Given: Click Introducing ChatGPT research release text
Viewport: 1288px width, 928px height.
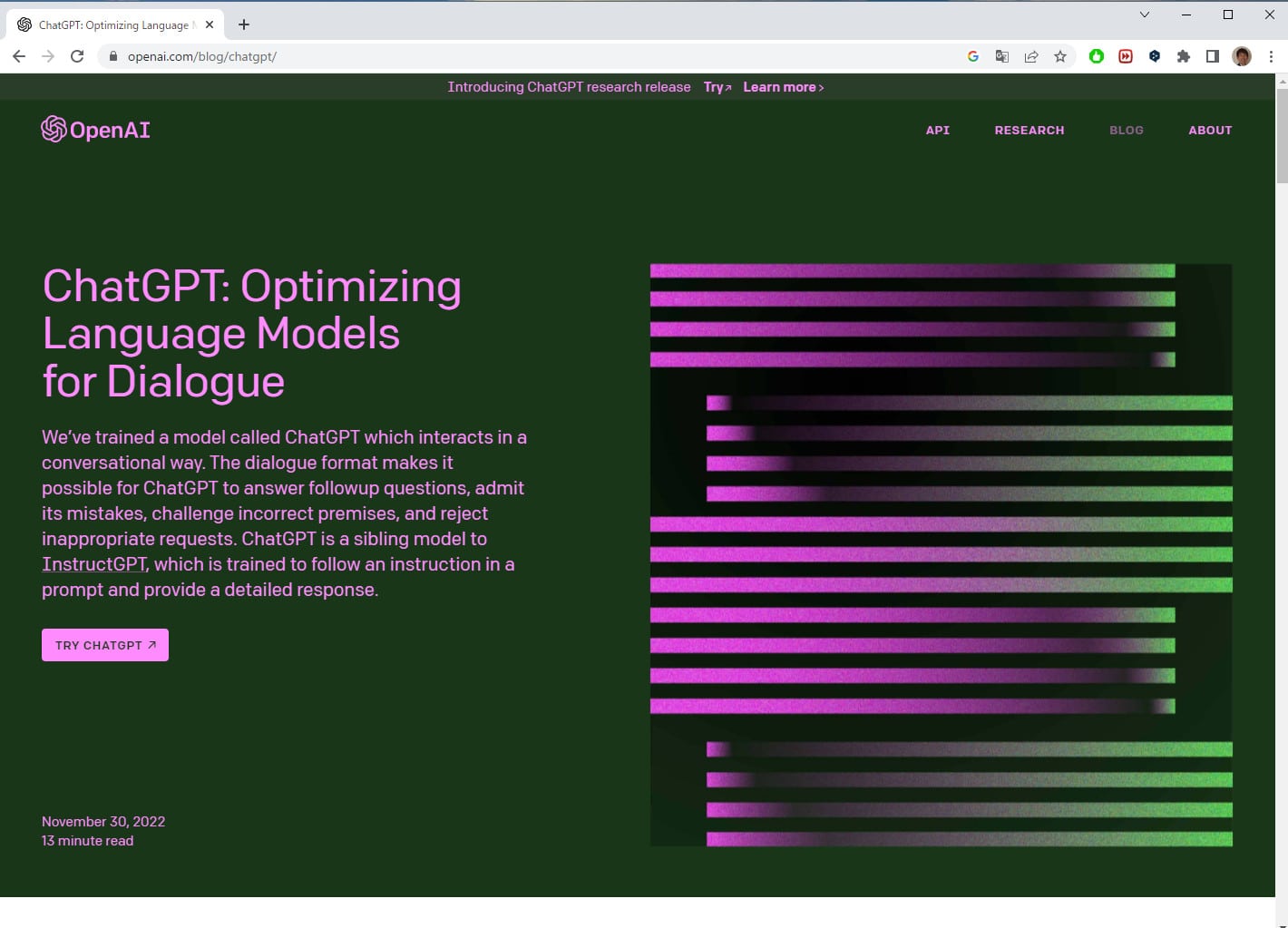Looking at the screenshot, I should coord(569,87).
